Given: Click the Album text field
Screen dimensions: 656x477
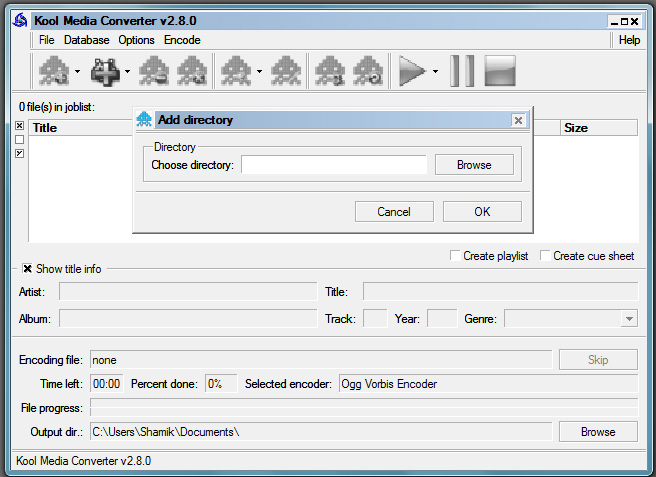Looking at the screenshot, I should click(x=188, y=319).
